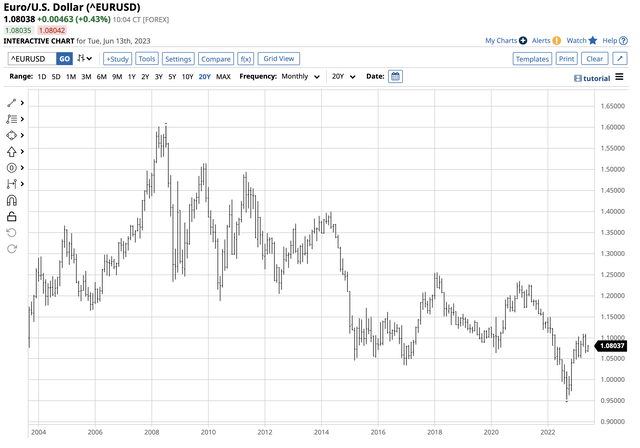Screen dimensions: 640x448
Task: Open the Watch link
Action: [576, 40]
